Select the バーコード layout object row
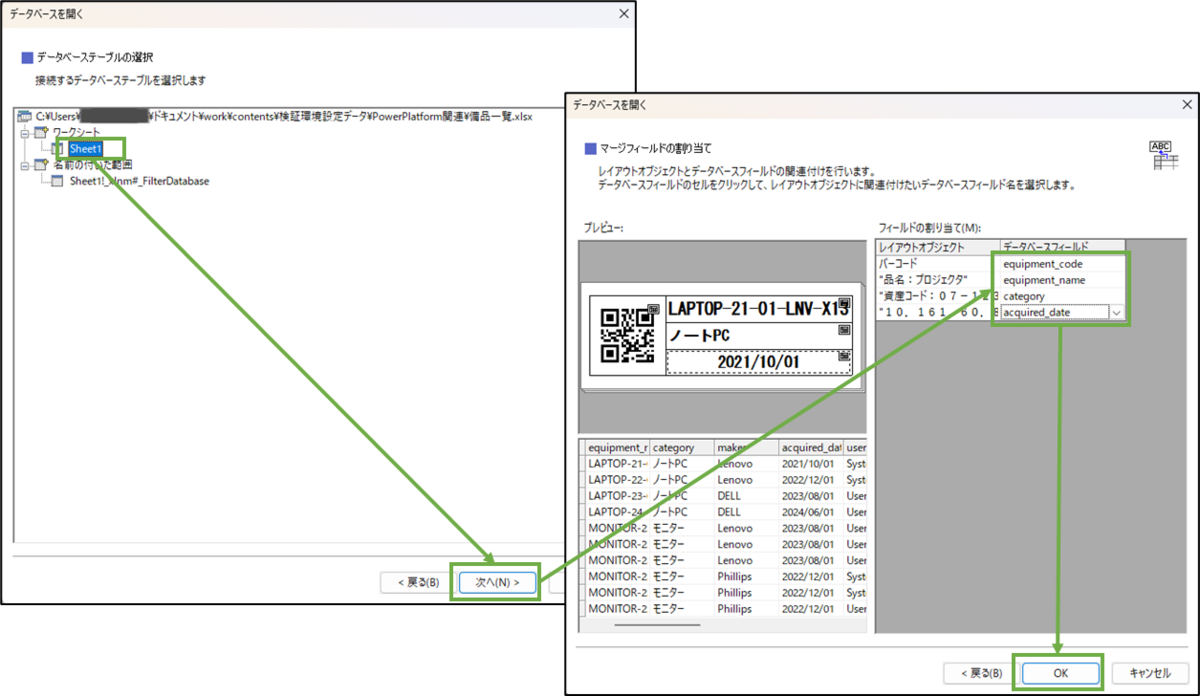 937,264
